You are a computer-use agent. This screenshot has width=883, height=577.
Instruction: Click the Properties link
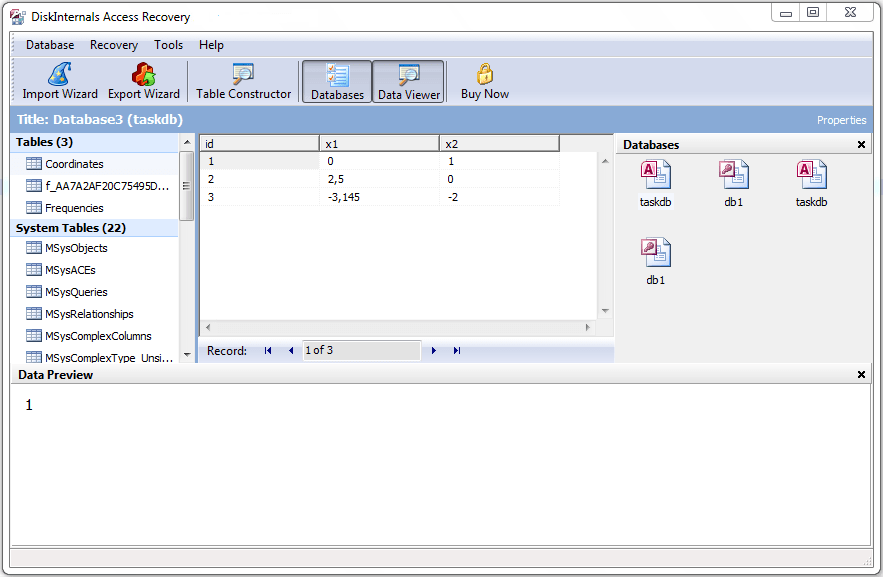pos(841,119)
